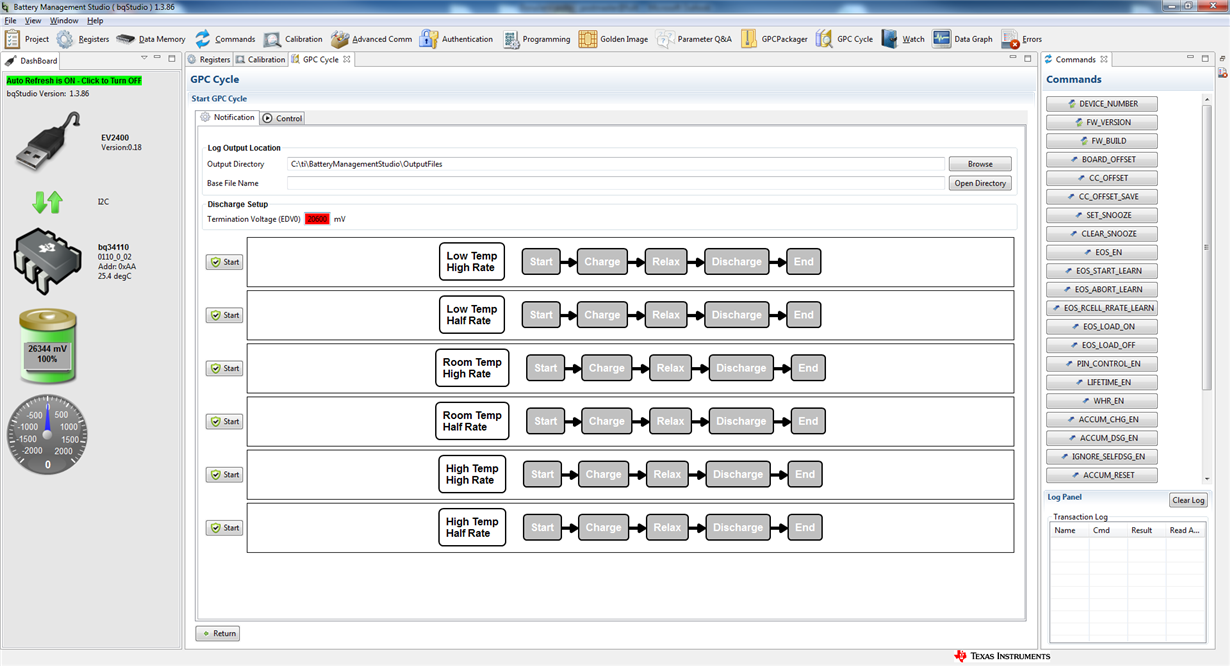Open the Authentication padlock tool

pos(456,39)
